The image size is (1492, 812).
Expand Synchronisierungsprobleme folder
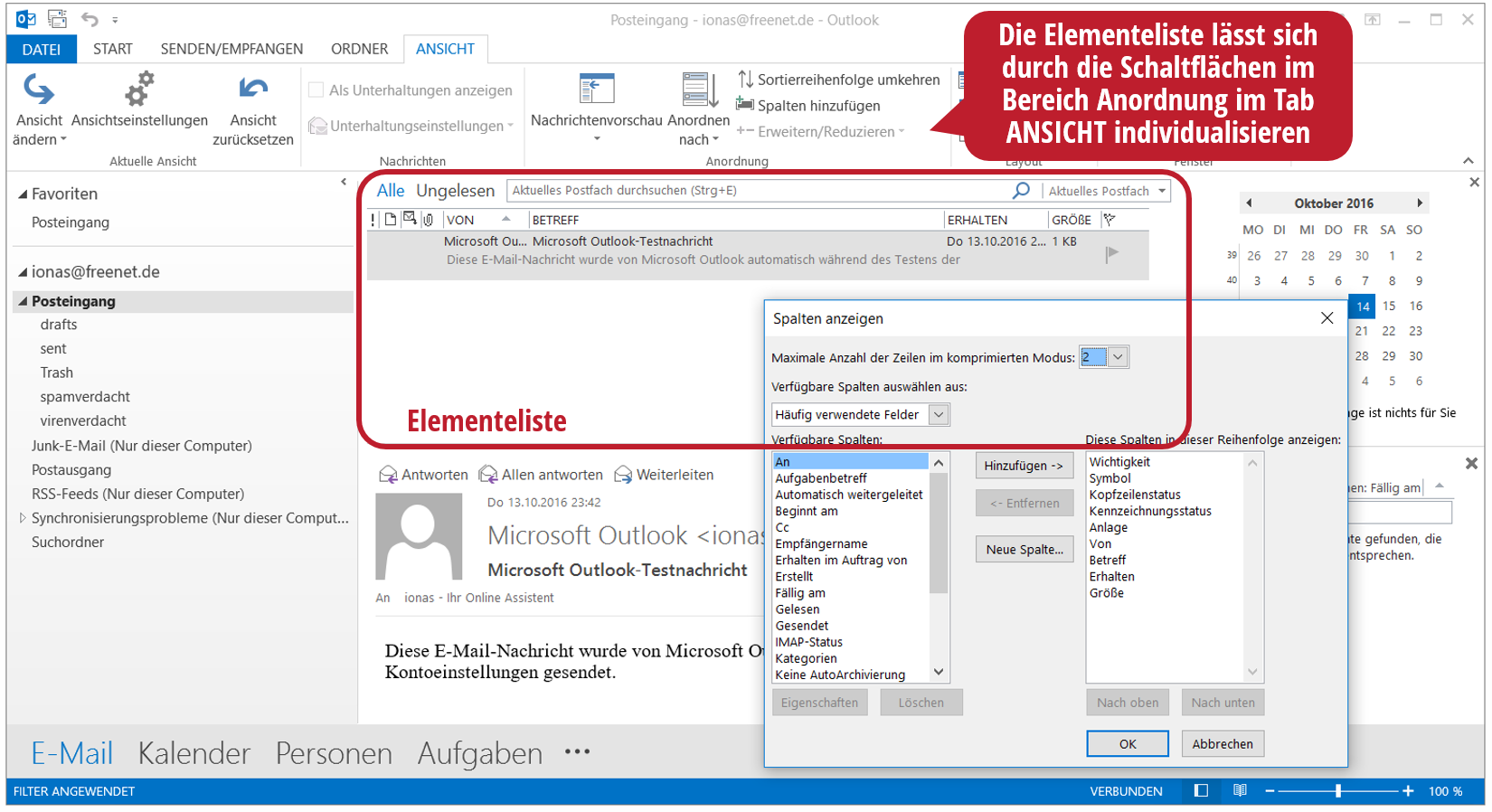(x=23, y=518)
